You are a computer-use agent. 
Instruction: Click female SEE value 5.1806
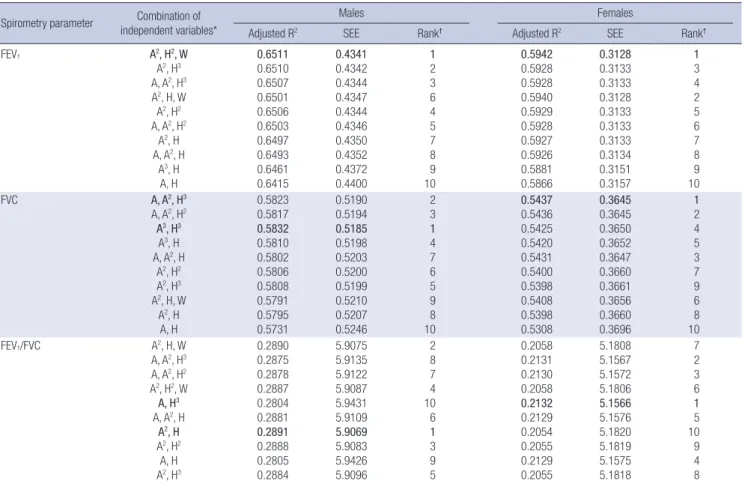point(615,389)
